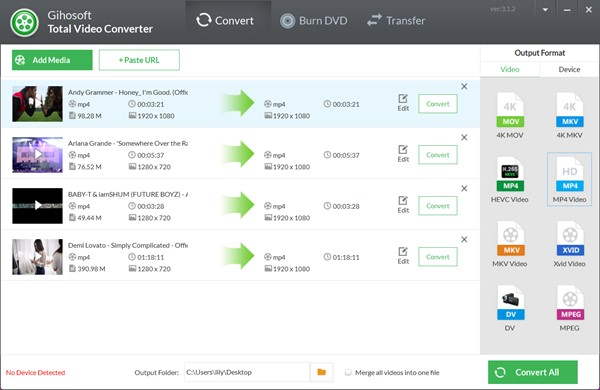This screenshot has width=600, height=390.
Task: Convert the Andy Grammer video
Action: 438,104
